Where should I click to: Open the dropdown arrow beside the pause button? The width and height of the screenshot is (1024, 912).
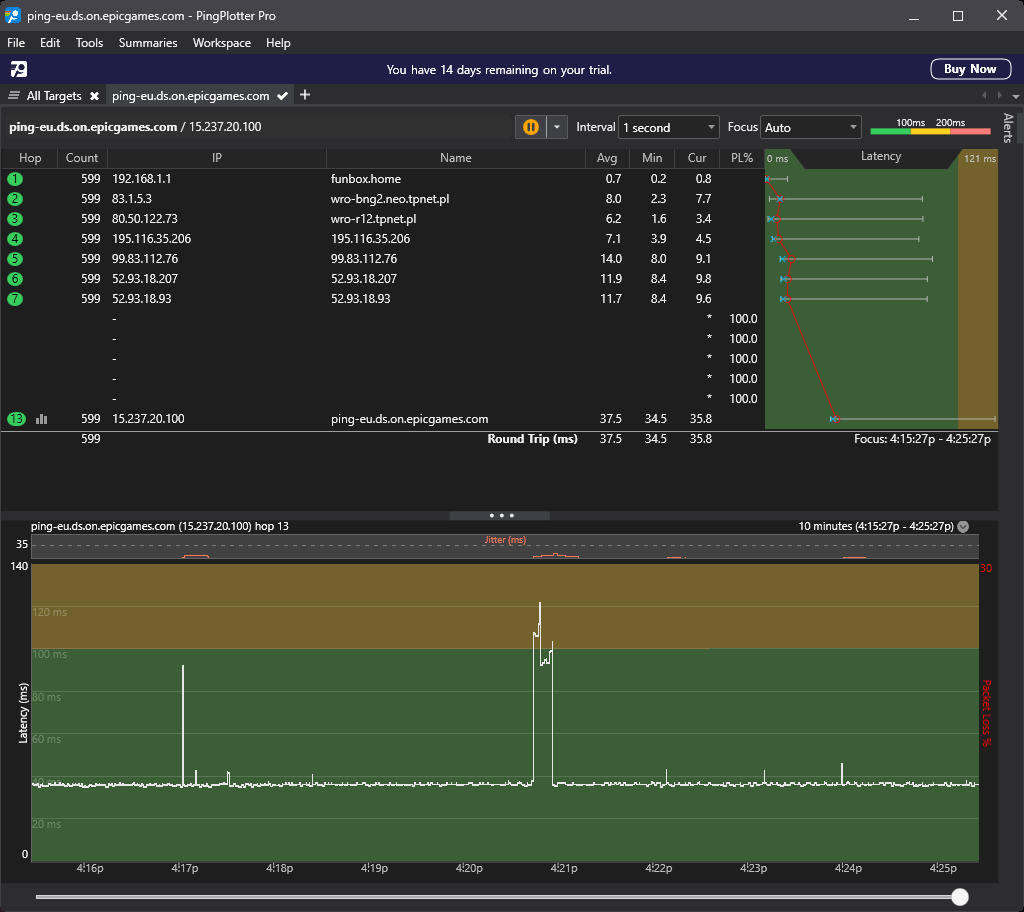coord(557,127)
